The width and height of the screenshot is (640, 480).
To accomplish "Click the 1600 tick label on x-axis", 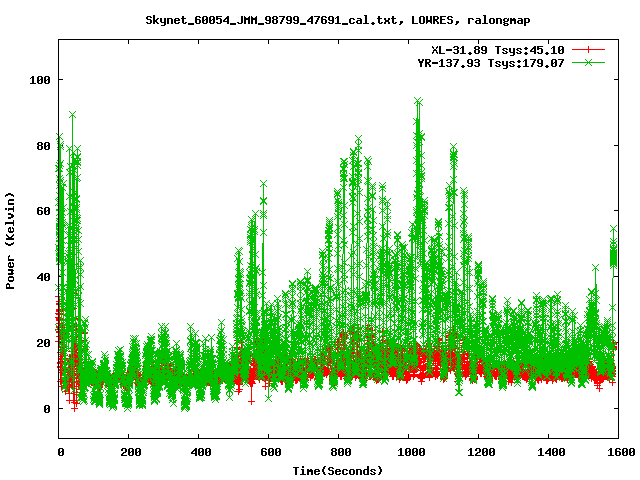I will (617, 453).
